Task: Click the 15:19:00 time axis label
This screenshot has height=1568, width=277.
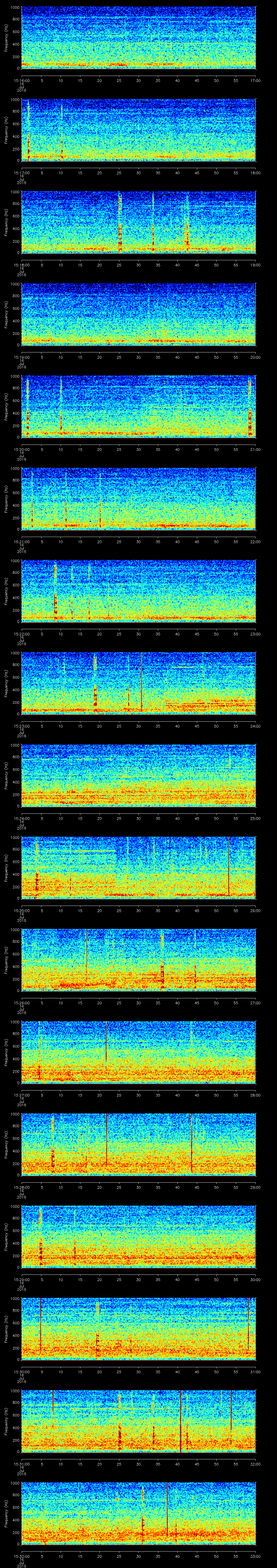Action: [21, 357]
